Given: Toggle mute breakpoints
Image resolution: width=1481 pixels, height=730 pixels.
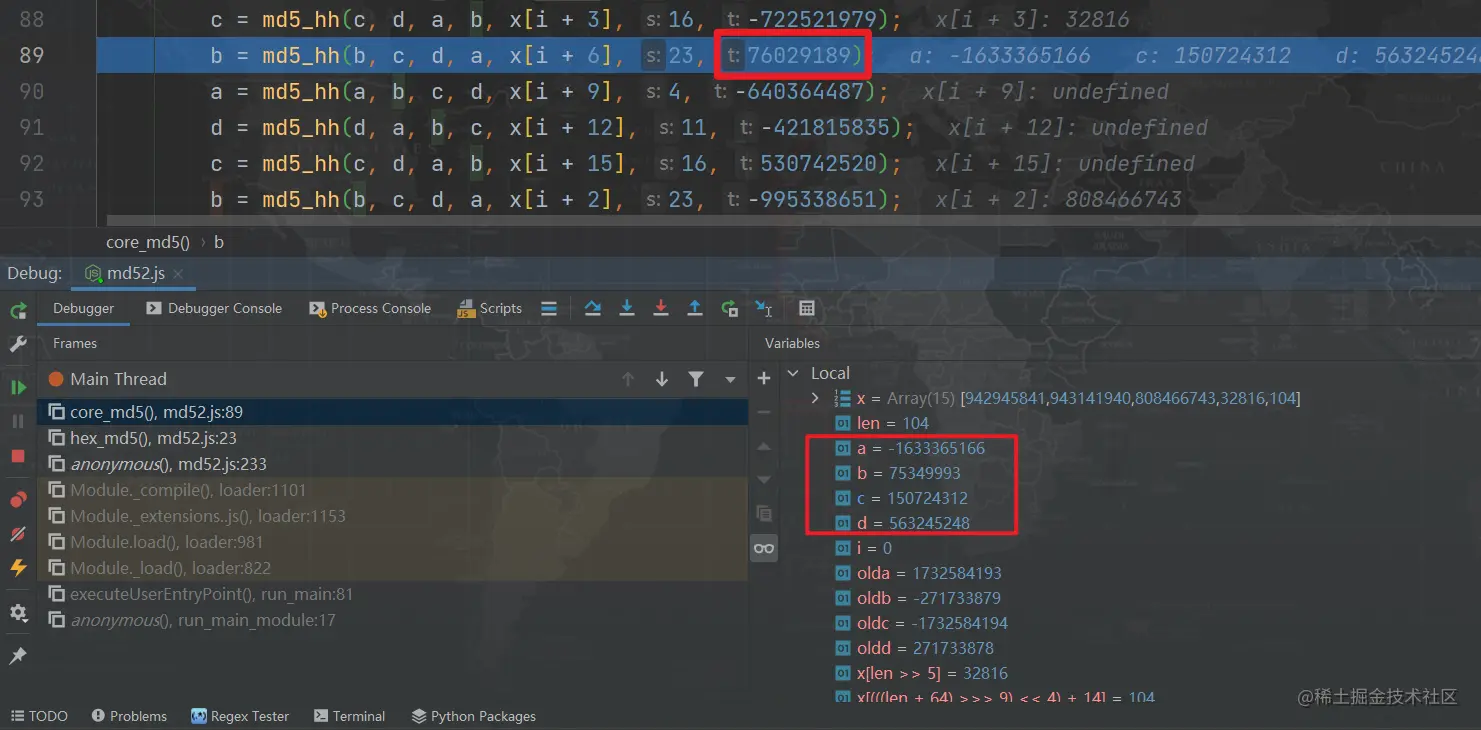Looking at the screenshot, I should point(18,534).
